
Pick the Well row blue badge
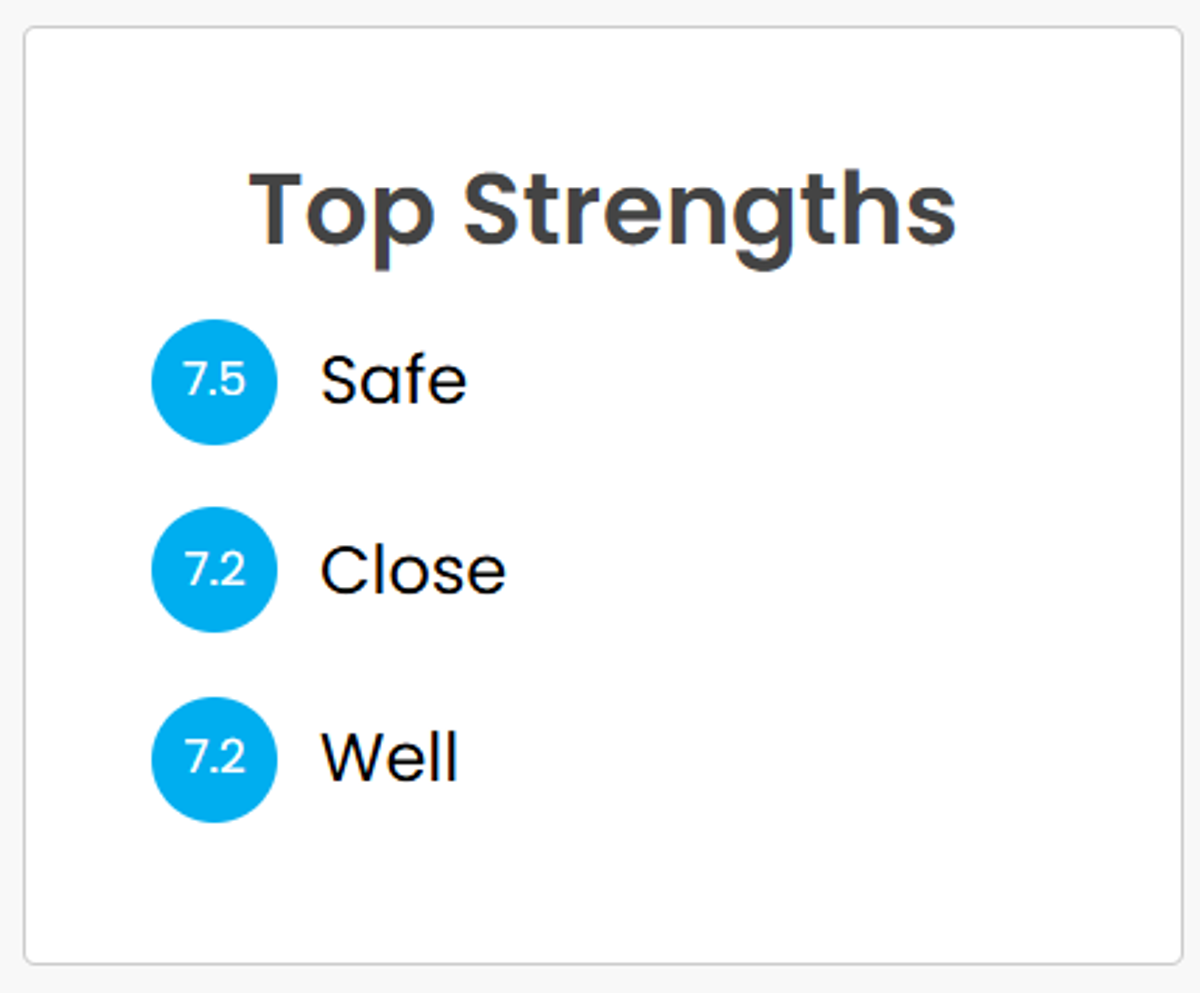(214, 759)
